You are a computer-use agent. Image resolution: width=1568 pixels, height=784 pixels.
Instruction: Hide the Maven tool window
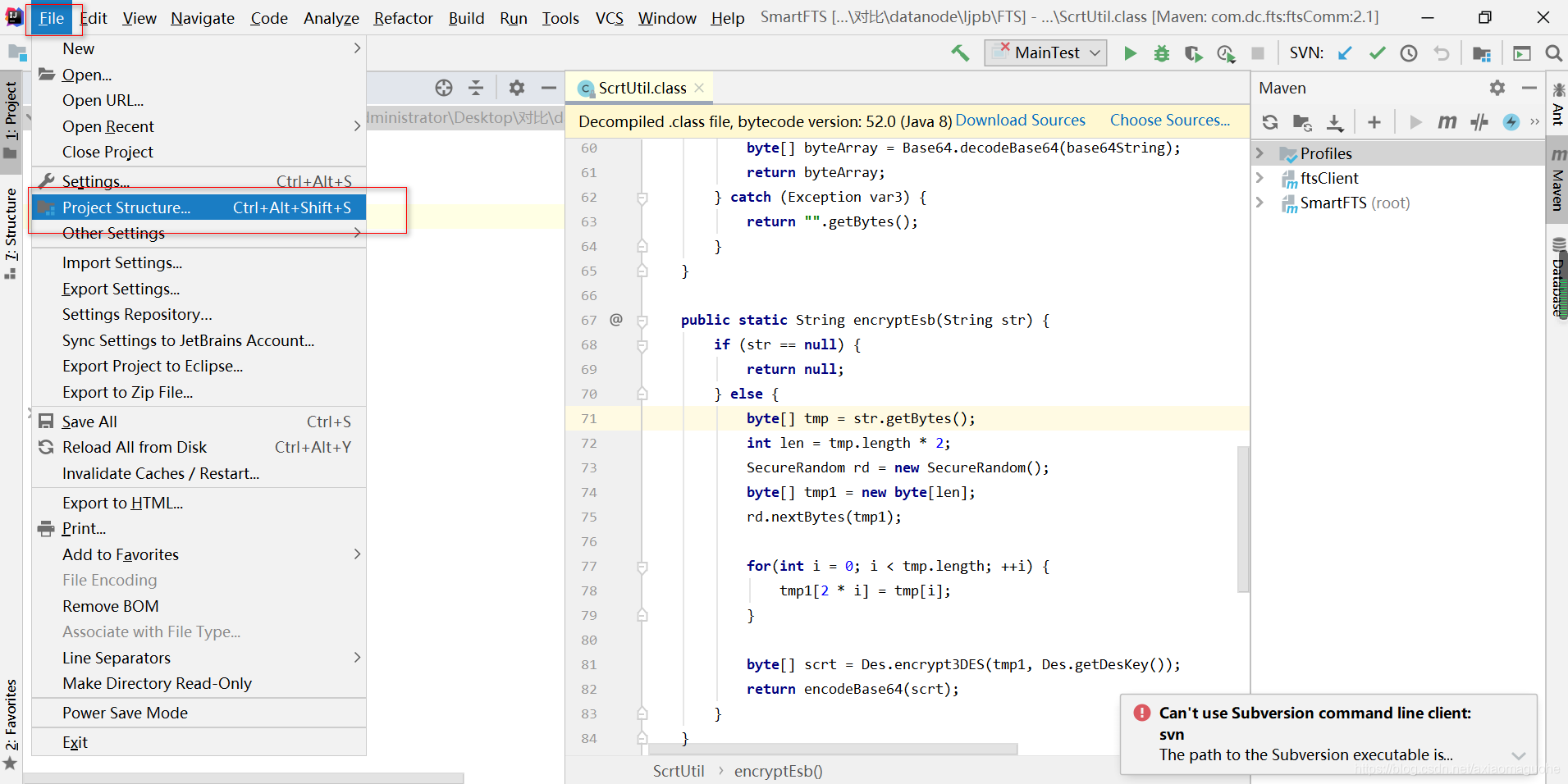(x=1529, y=88)
